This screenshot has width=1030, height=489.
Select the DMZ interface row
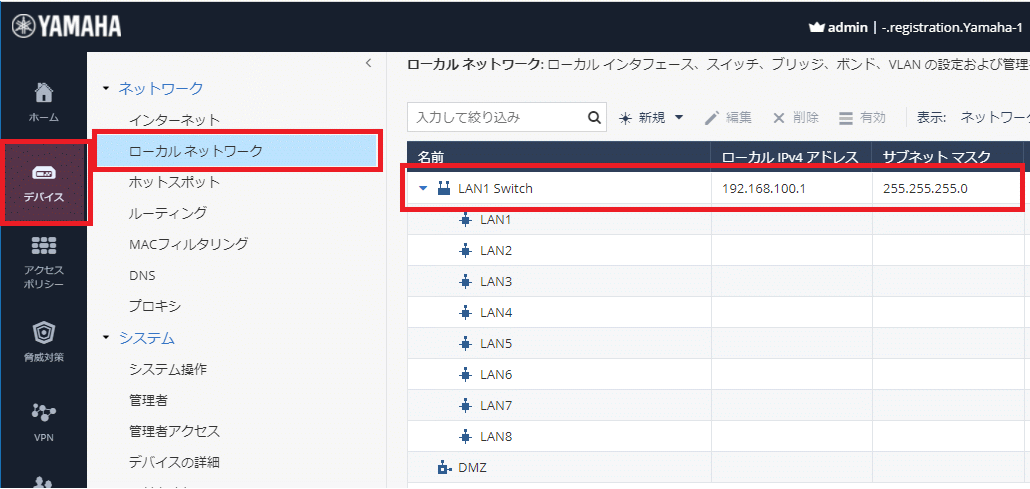click(x=471, y=467)
